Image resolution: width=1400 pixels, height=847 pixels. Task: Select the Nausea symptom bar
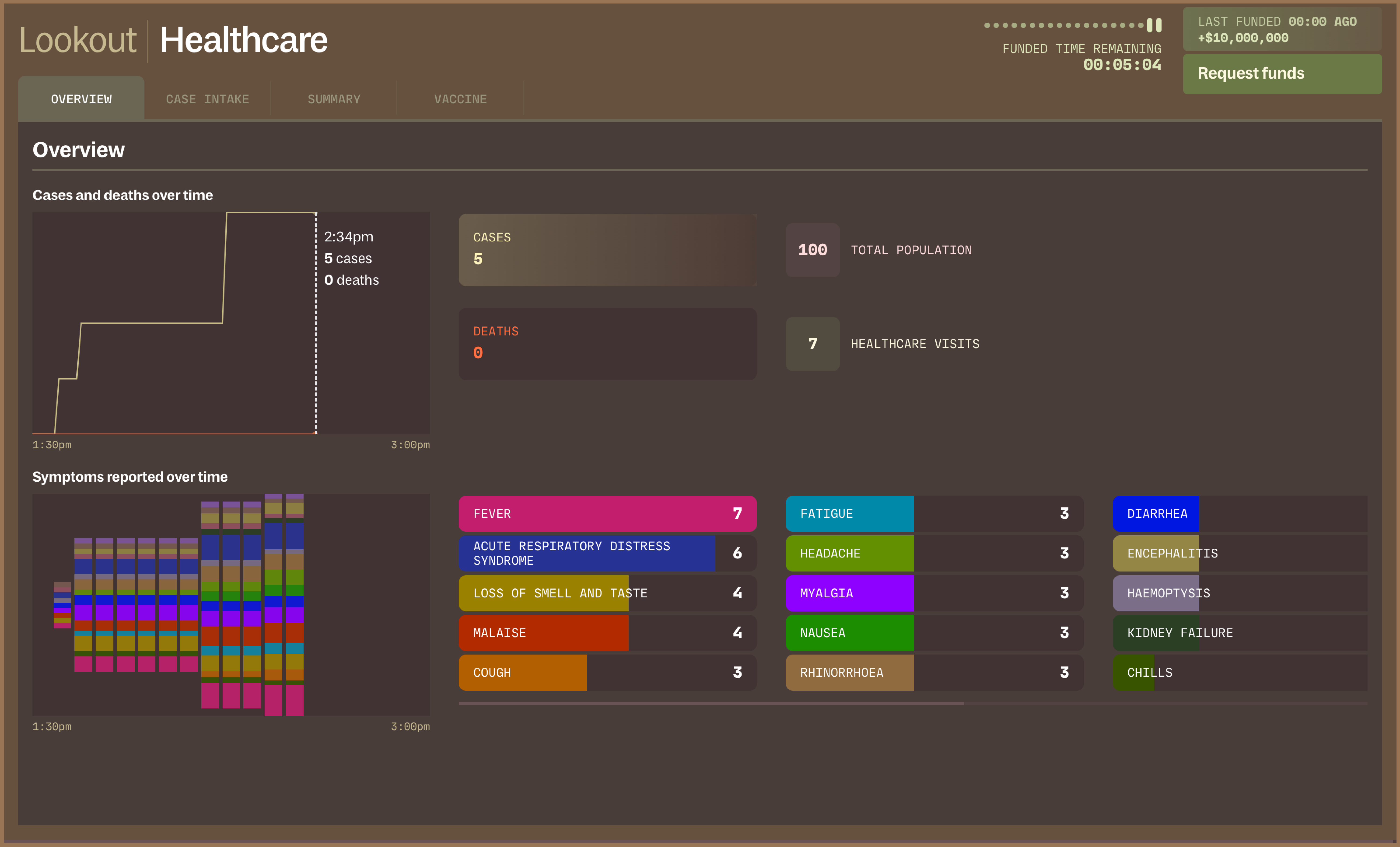(x=935, y=633)
